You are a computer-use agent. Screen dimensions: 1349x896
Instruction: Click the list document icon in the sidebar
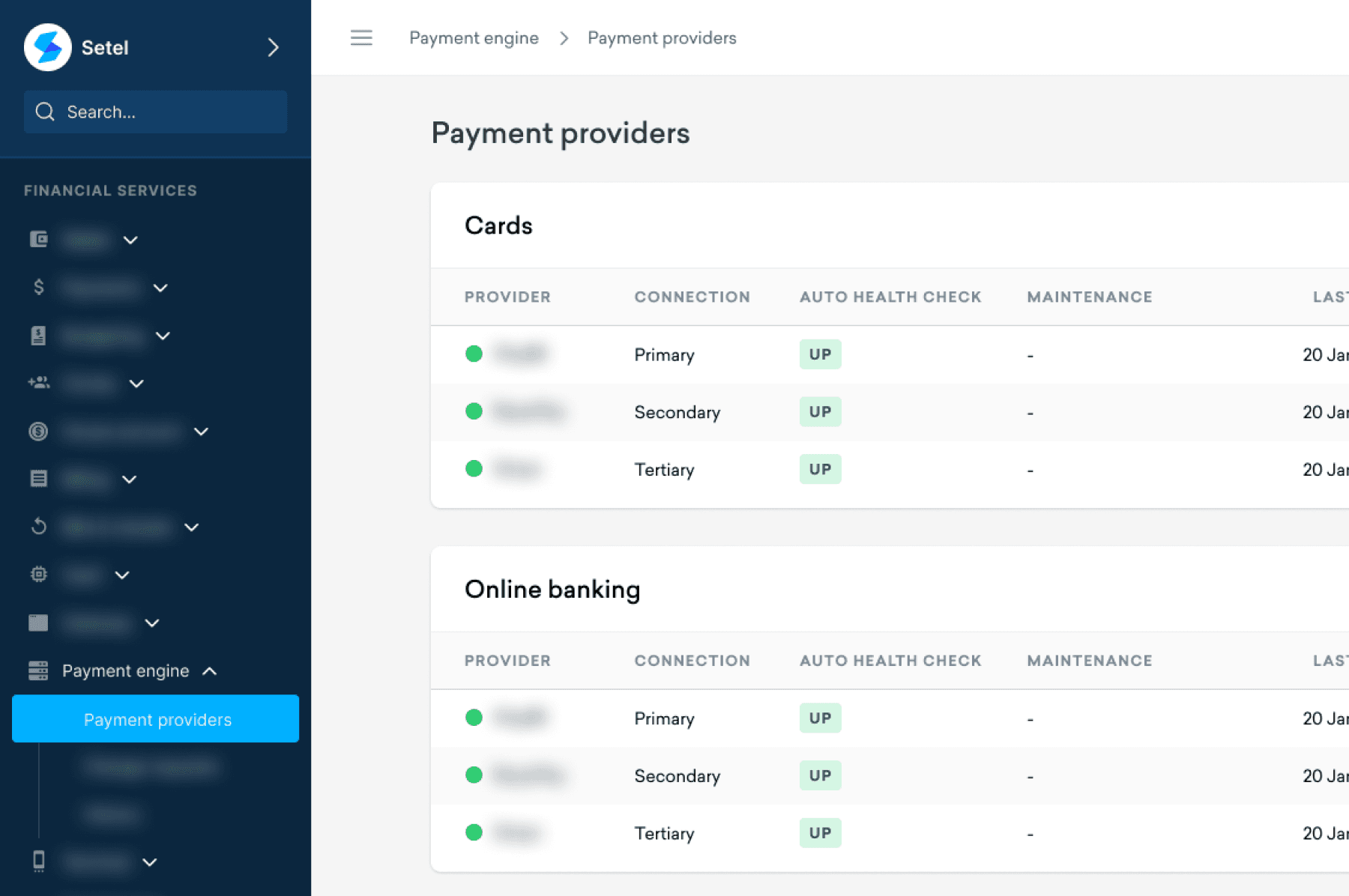[38, 479]
